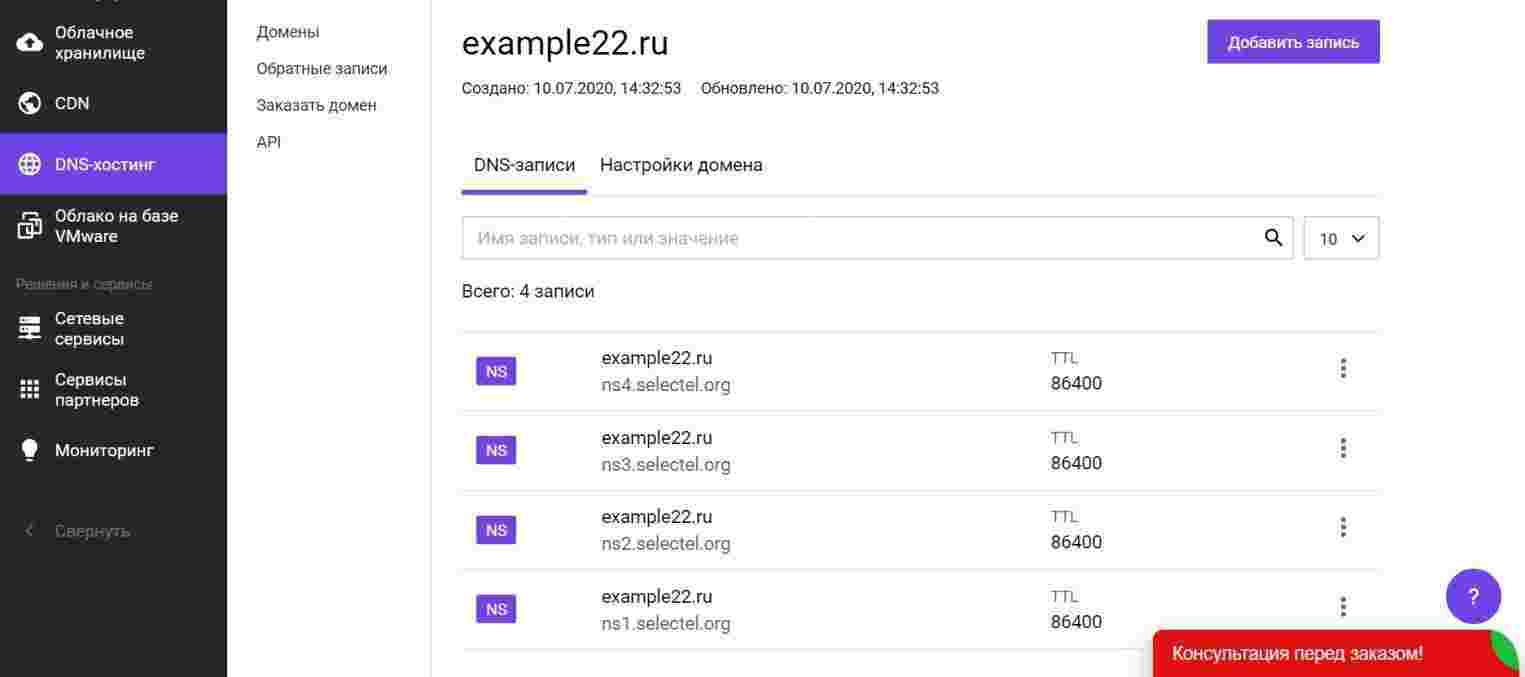Go to Заказать домен page
Image resolution: width=1525 pixels, height=677 pixels.
(316, 105)
